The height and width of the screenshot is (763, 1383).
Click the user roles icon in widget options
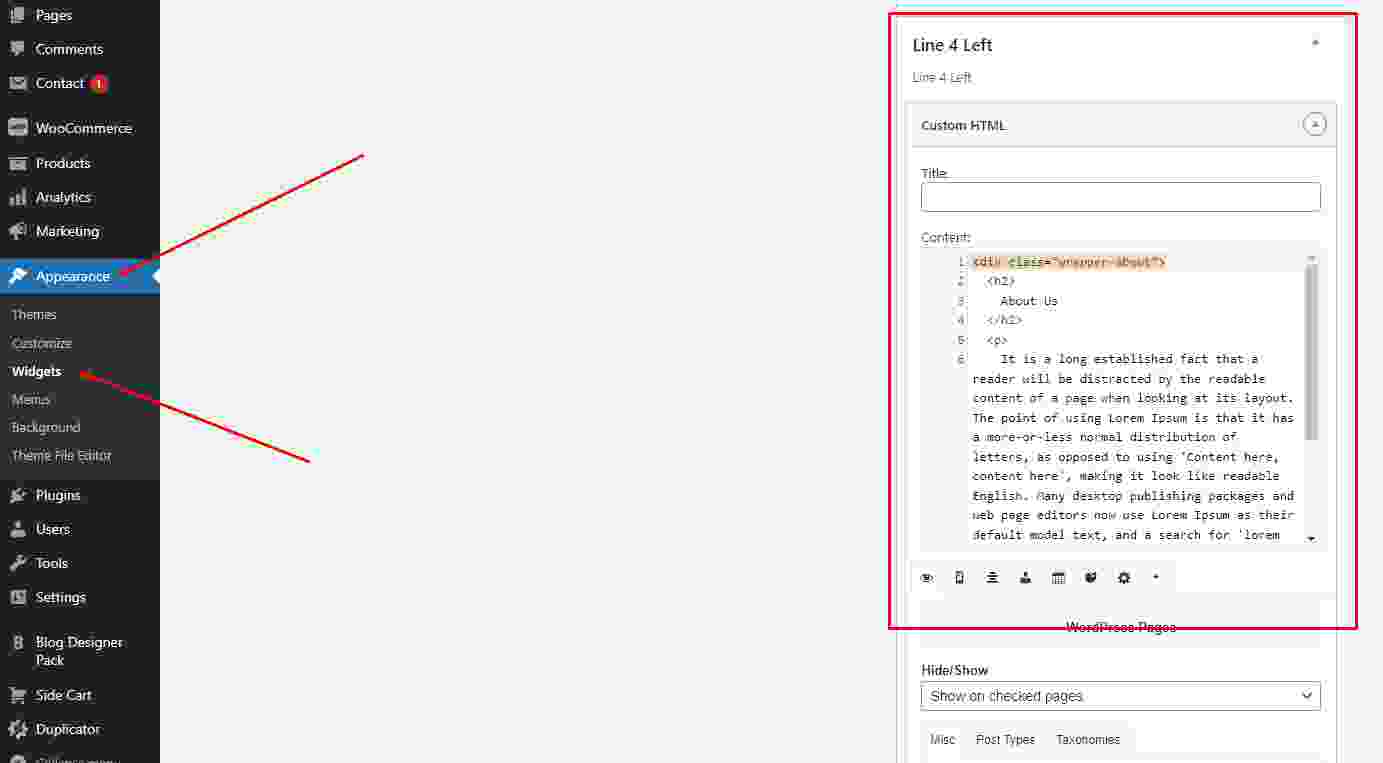pyautogui.click(x=1025, y=578)
